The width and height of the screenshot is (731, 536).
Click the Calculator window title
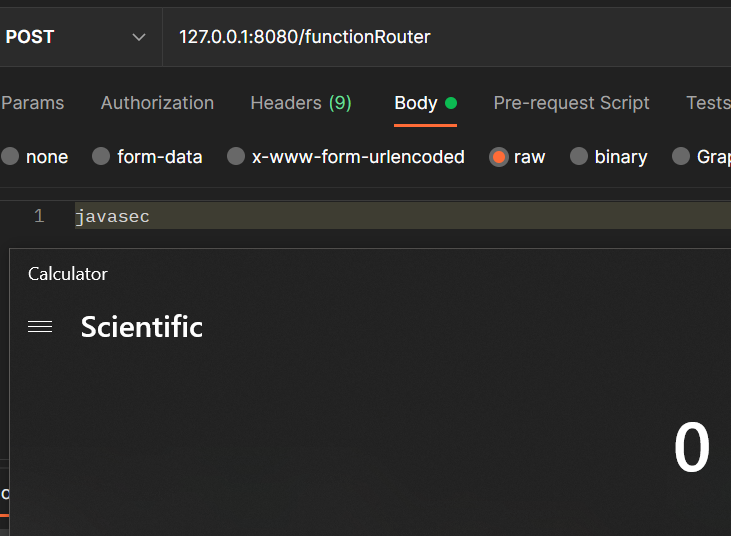tap(68, 274)
